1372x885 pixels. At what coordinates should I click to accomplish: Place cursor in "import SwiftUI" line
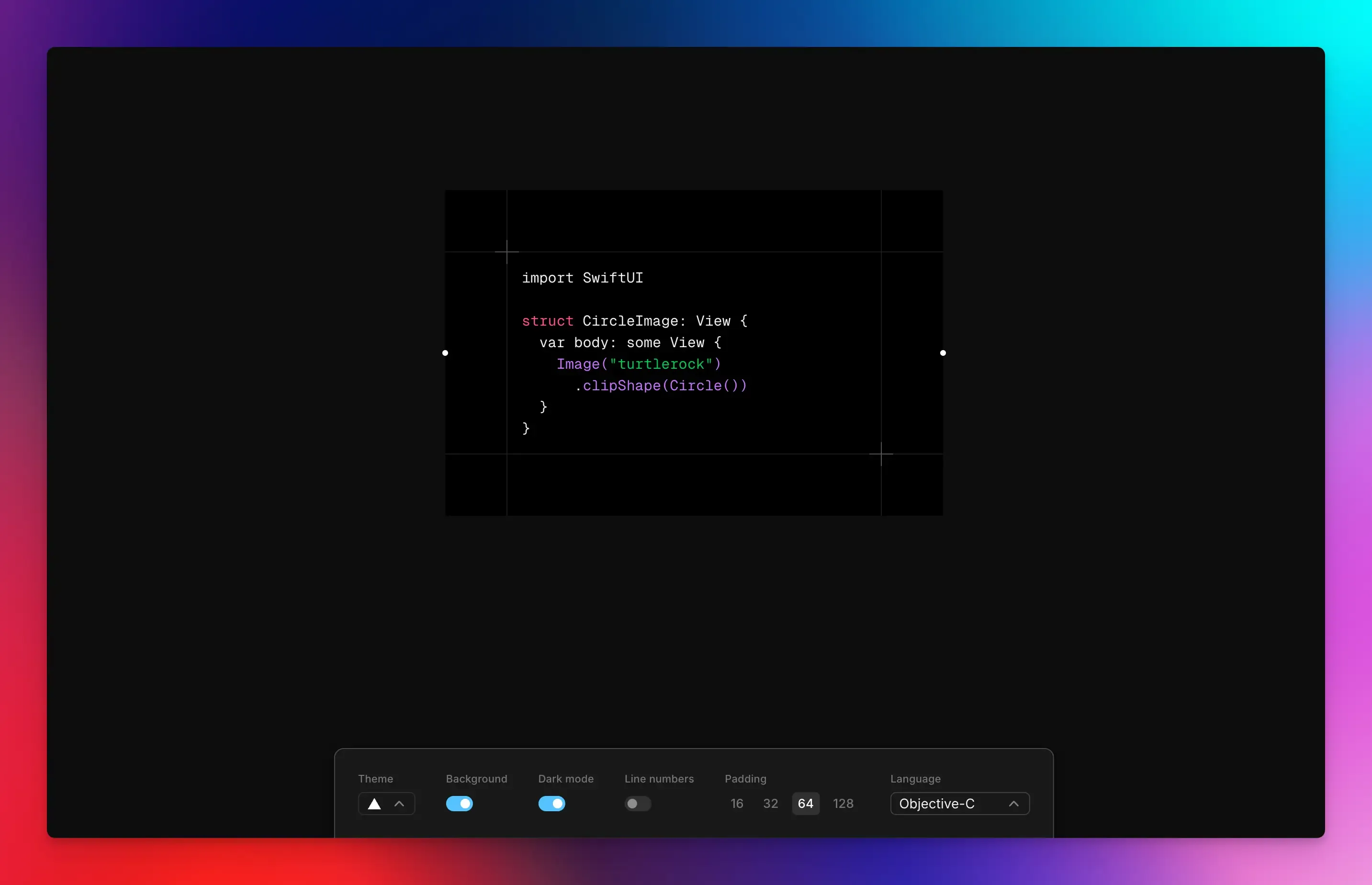582,278
